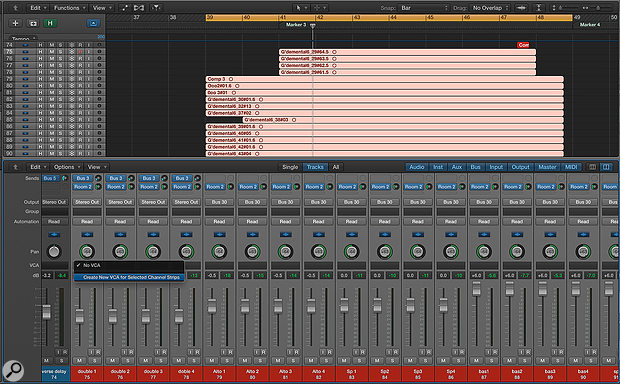Open the Snap Bar dropdown
The height and width of the screenshot is (384, 620).
pos(425,8)
